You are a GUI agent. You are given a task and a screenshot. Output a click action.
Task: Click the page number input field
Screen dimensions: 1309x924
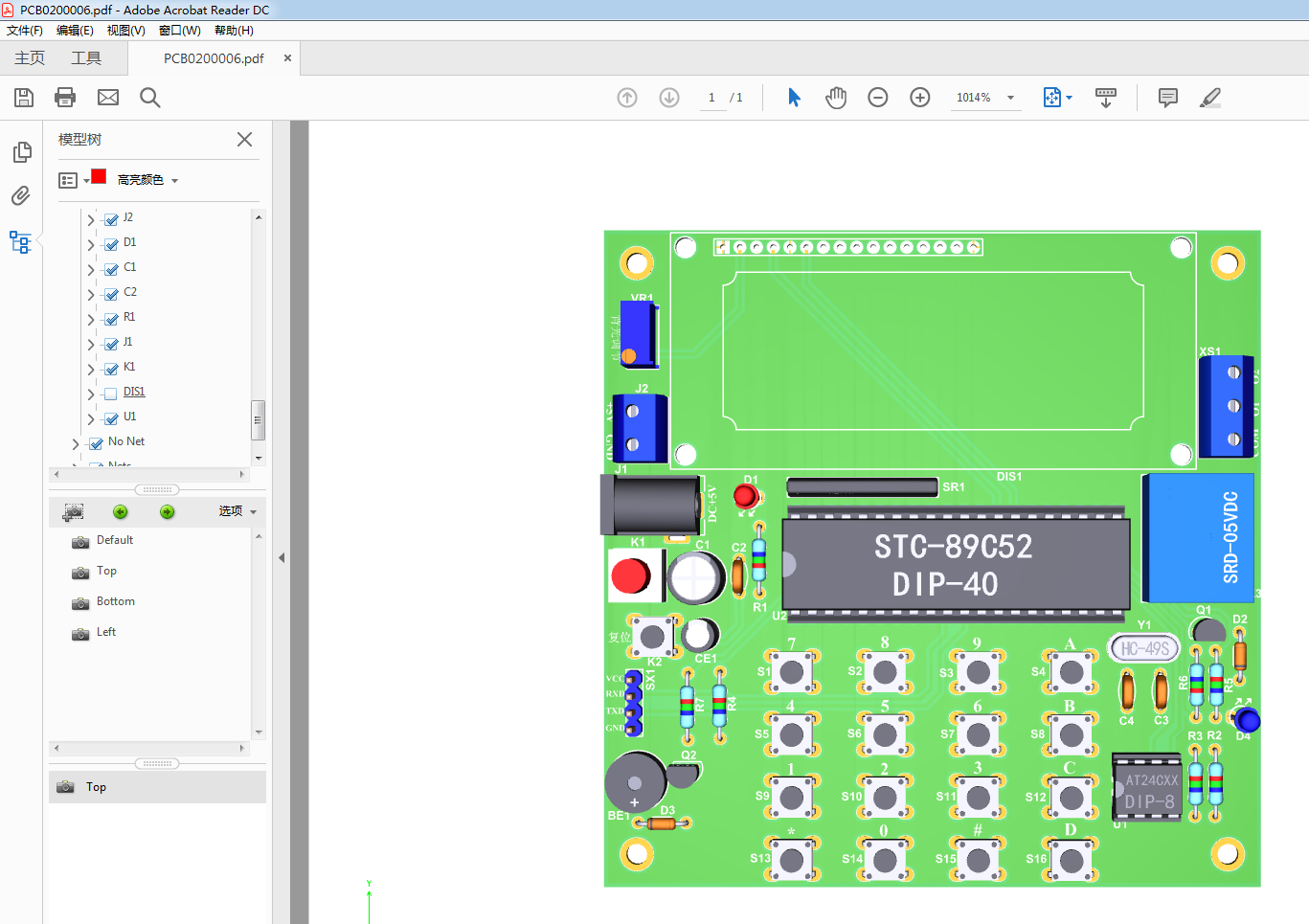point(712,98)
